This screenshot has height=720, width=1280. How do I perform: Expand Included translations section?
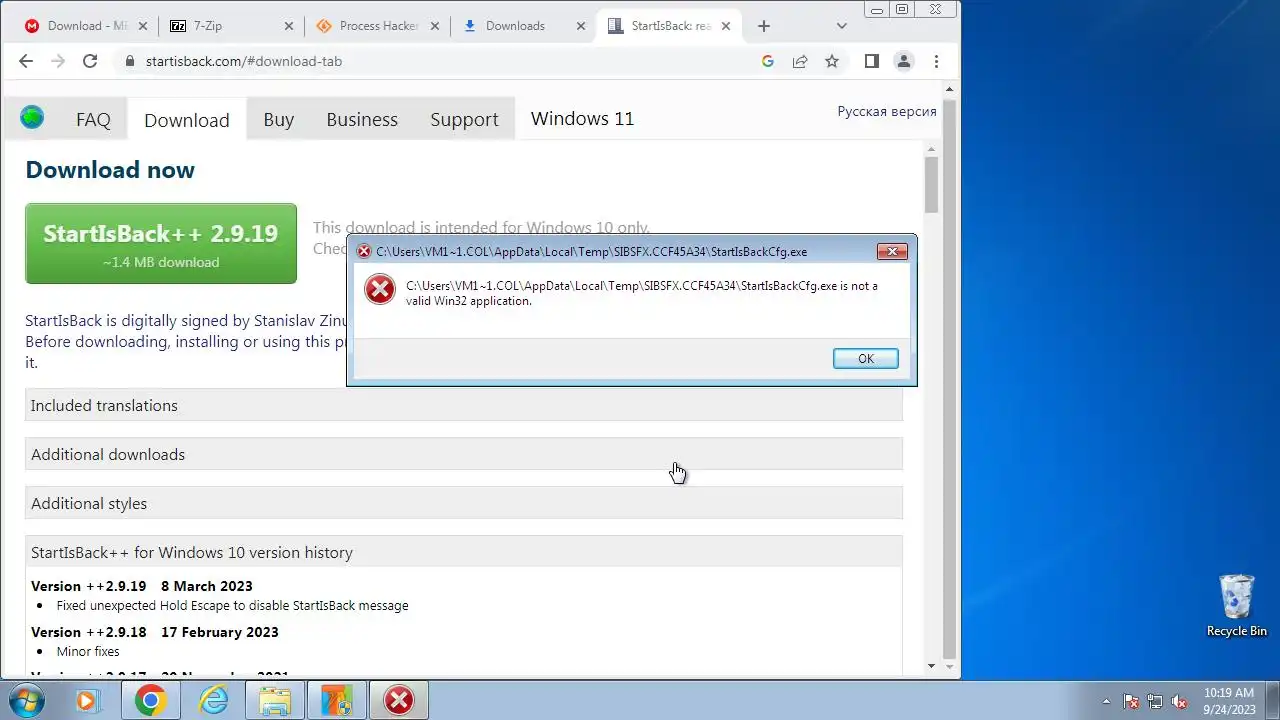point(464,405)
